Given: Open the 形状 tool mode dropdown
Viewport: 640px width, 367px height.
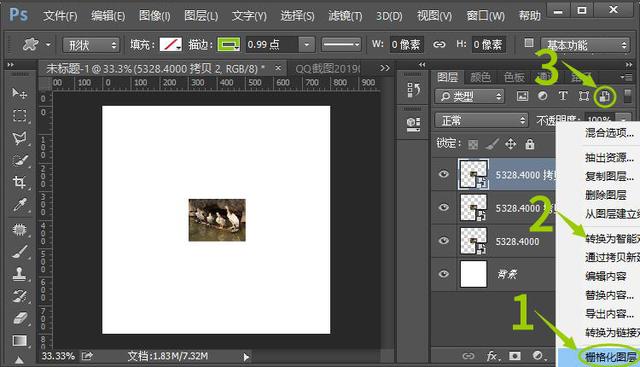Looking at the screenshot, I should click(91, 45).
